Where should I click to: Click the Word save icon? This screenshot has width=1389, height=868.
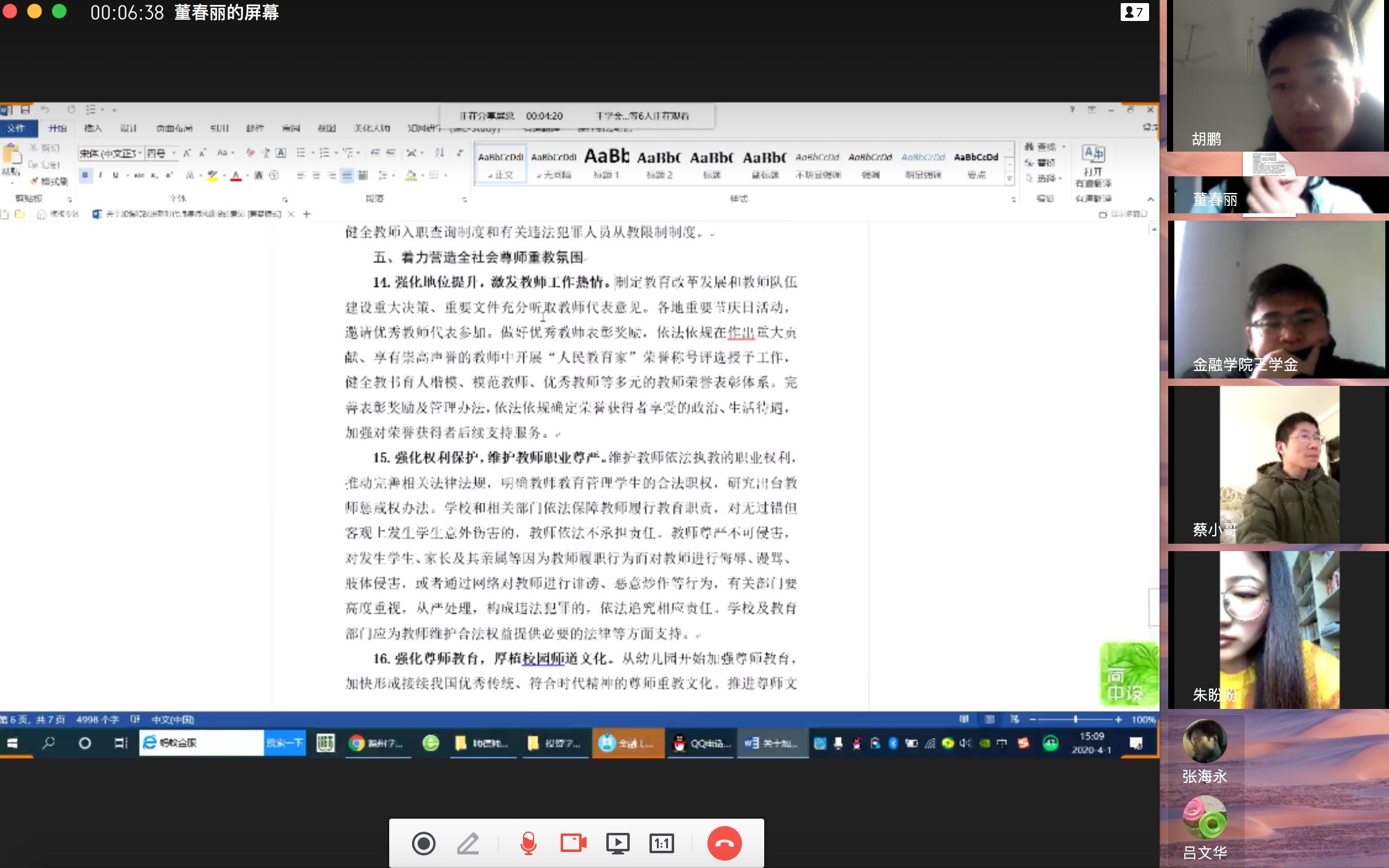pyautogui.click(x=25, y=110)
